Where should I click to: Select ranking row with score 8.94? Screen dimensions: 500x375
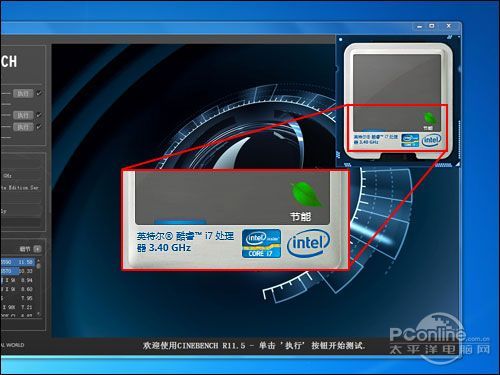18,280
